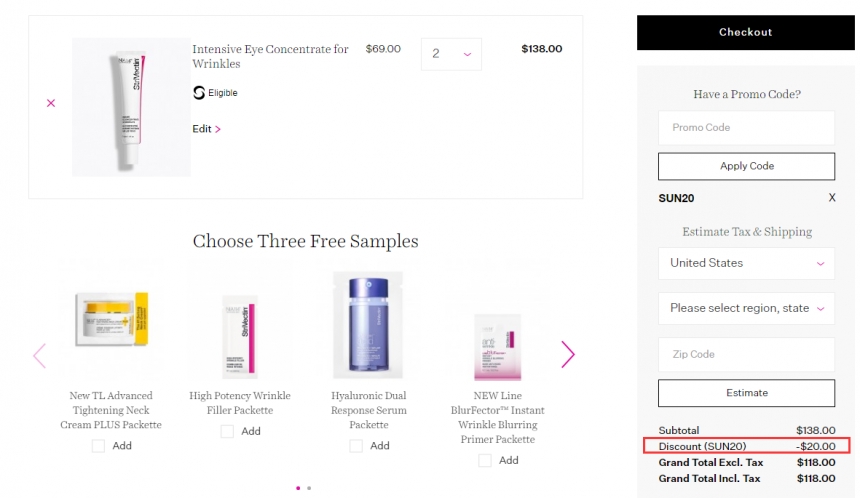This screenshot has height=498, width=860.
Task: Go to second samples carousel page
Action: coord(309,488)
